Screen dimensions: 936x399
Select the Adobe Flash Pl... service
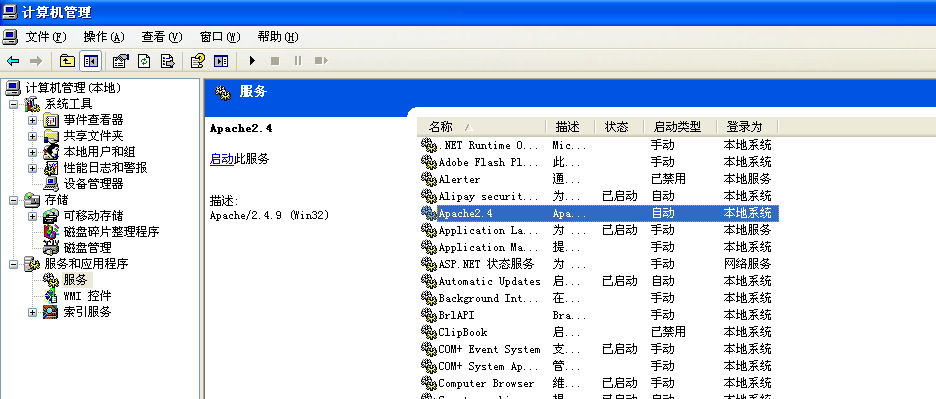(x=599, y=162)
